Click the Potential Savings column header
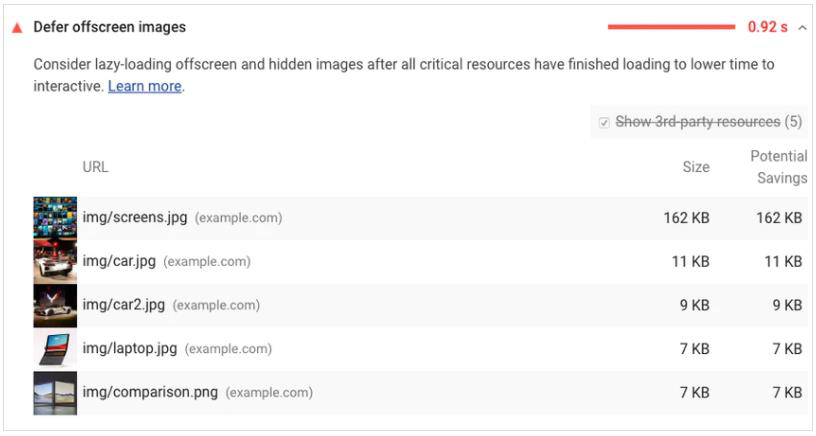This screenshot has height=436, width=816. [779, 167]
